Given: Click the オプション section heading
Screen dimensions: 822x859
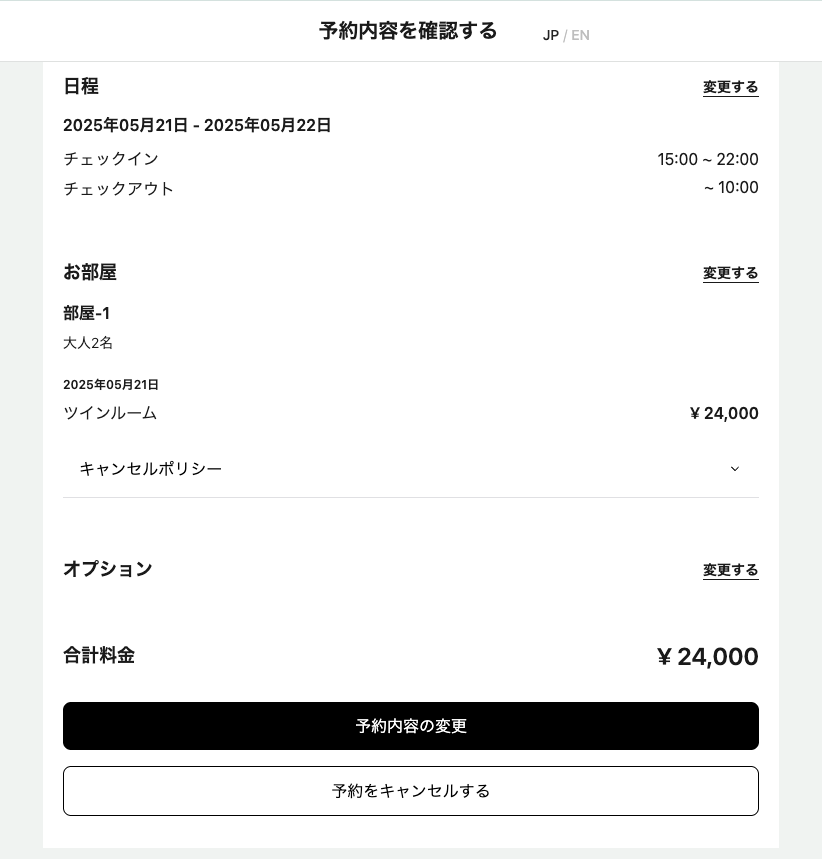Looking at the screenshot, I should (x=108, y=569).
